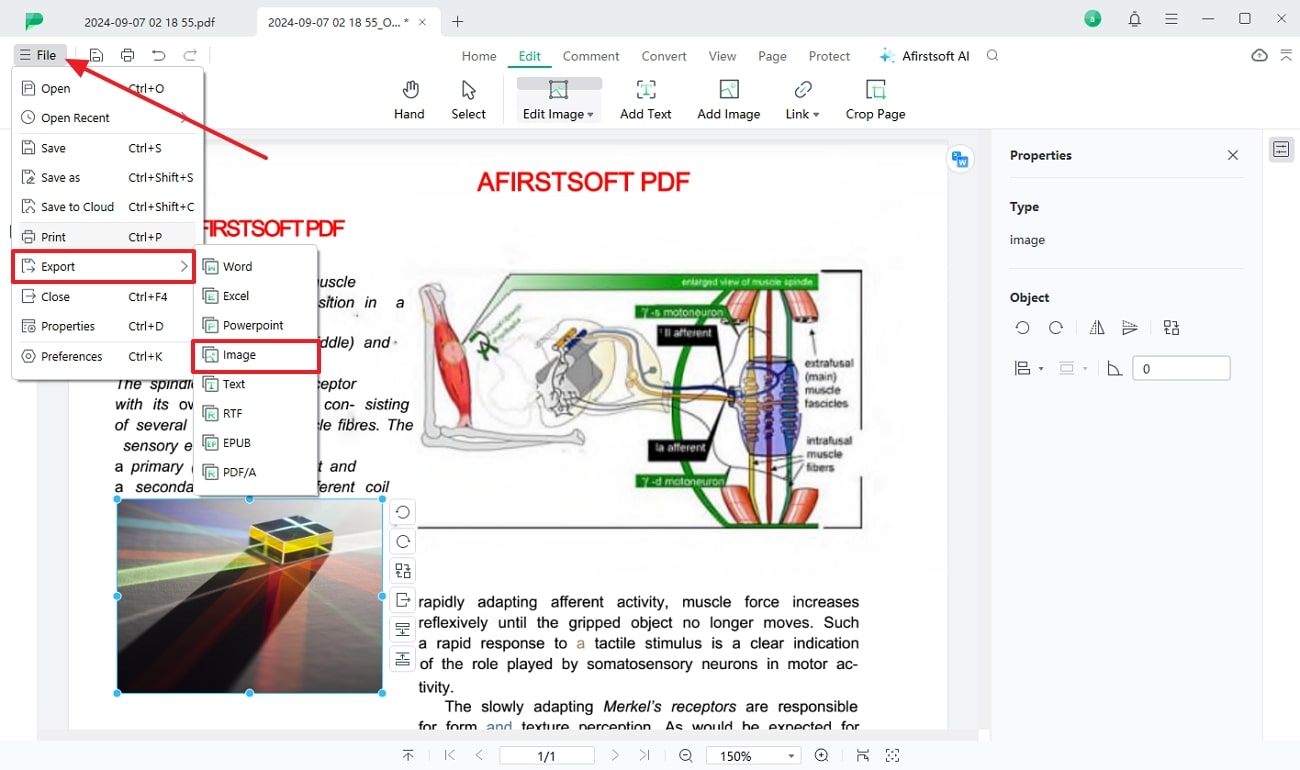This screenshot has height=770, width=1300.
Task: Export the document to Word
Action: point(255,267)
